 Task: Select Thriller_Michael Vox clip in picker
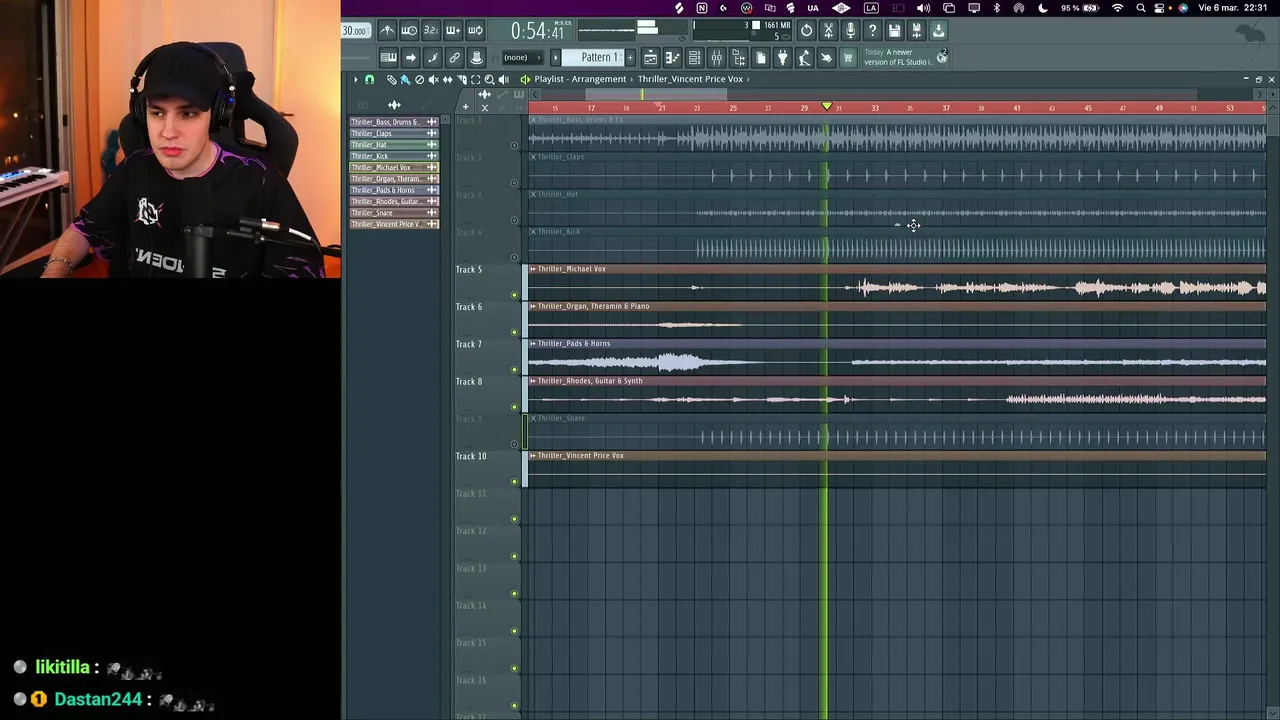(x=394, y=167)
